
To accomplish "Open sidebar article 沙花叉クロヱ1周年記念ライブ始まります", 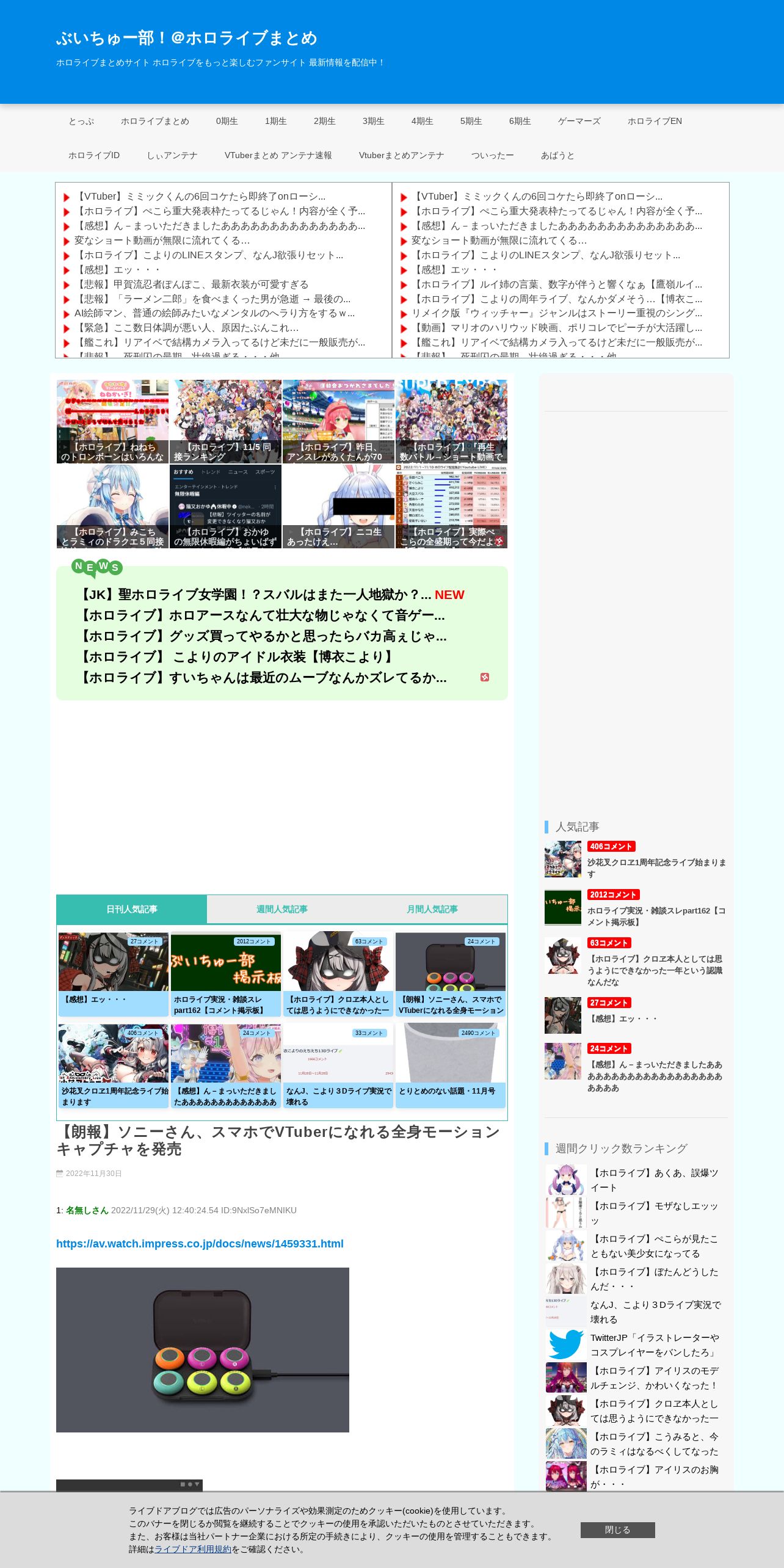I will click(x=656, y=868).
